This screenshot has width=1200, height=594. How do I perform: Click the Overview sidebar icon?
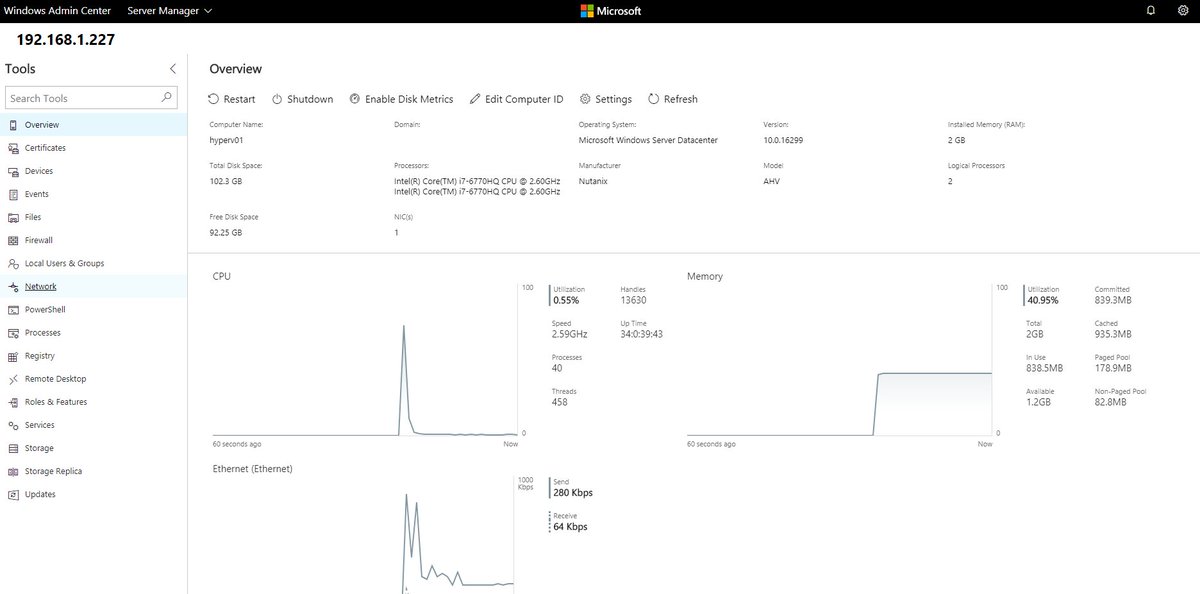click(x=13, y=125)
